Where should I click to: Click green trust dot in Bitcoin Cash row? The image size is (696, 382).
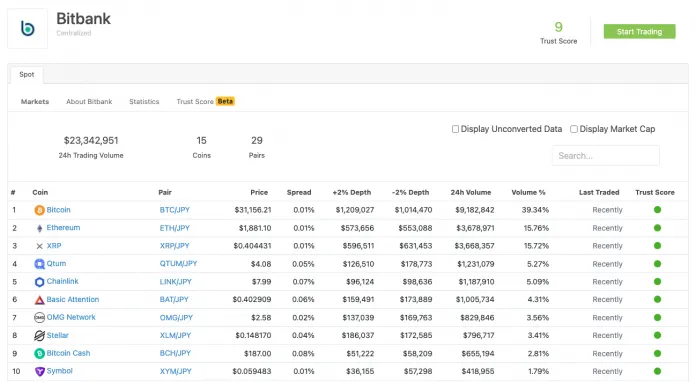point(657,354)
